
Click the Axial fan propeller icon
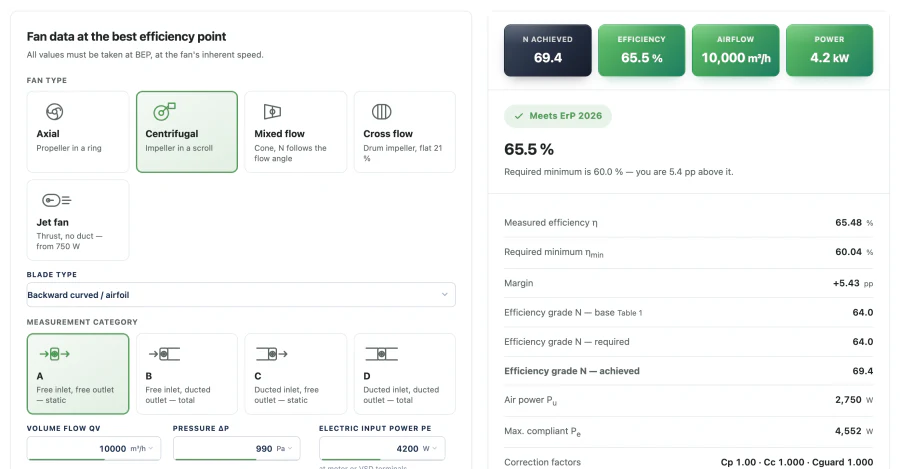(x=55, y=111)
